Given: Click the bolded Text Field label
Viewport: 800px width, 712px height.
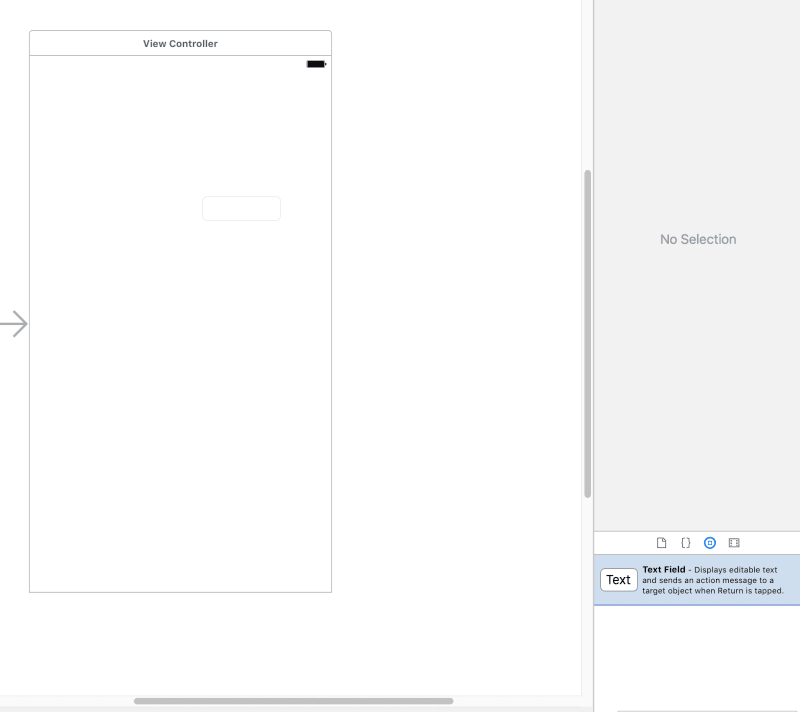Looking at the screenshot, I should coord(663,569).
